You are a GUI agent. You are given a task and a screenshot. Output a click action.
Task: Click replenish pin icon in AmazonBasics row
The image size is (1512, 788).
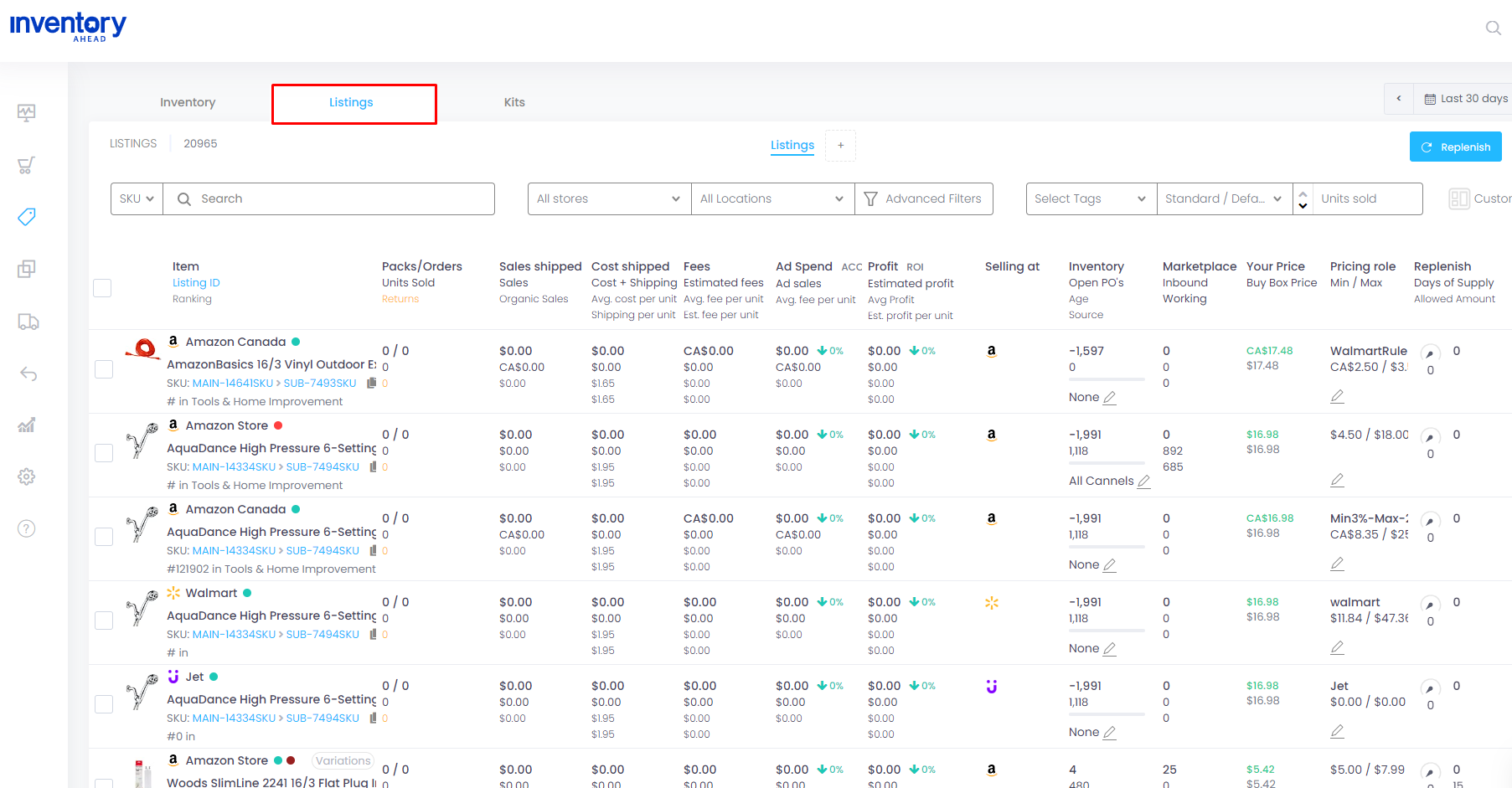1430,353
